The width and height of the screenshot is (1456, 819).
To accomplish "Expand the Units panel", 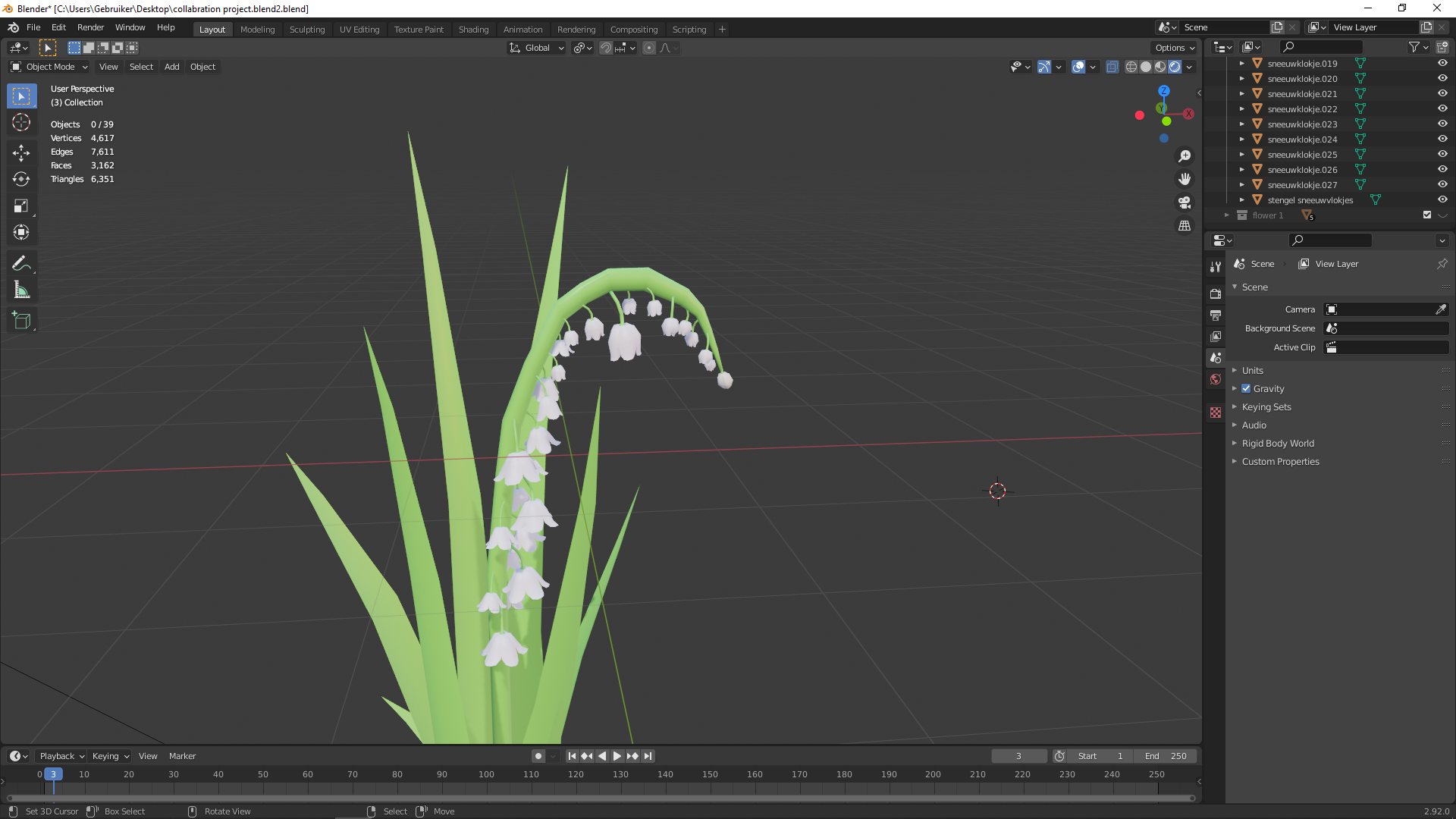I will pos(1252,370).
